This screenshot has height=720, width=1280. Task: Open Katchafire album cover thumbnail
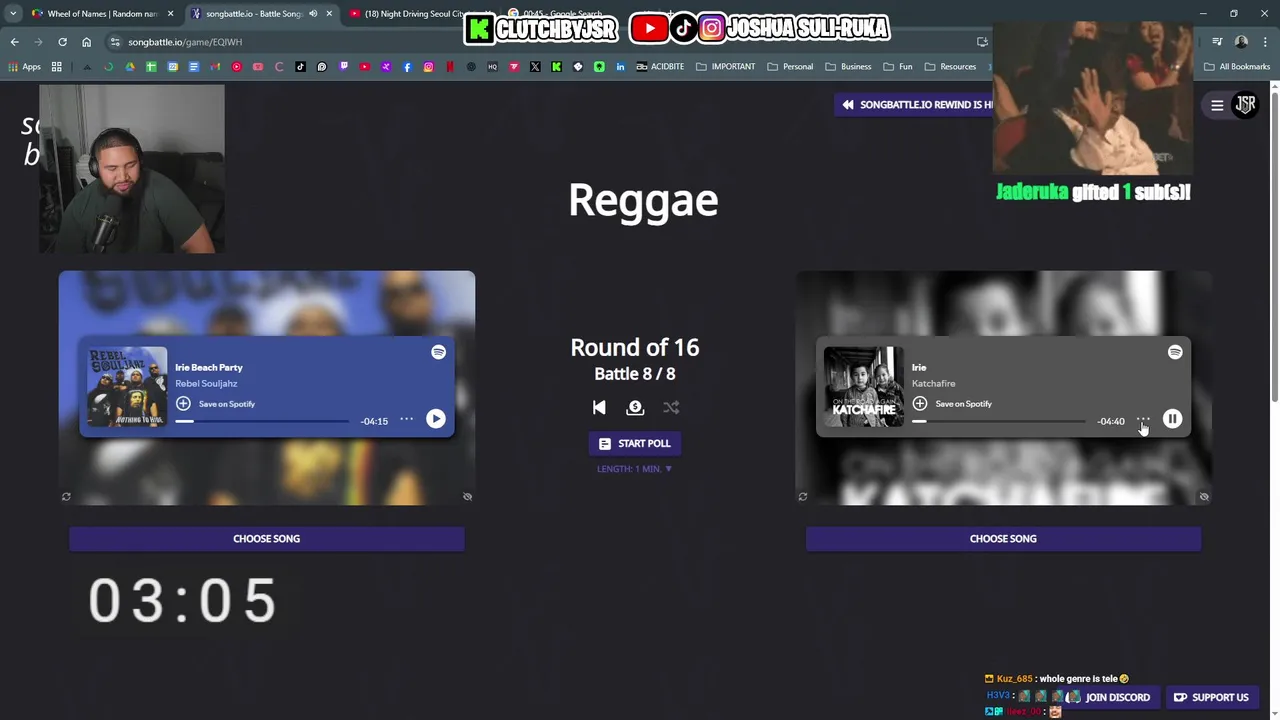[864, 387]
